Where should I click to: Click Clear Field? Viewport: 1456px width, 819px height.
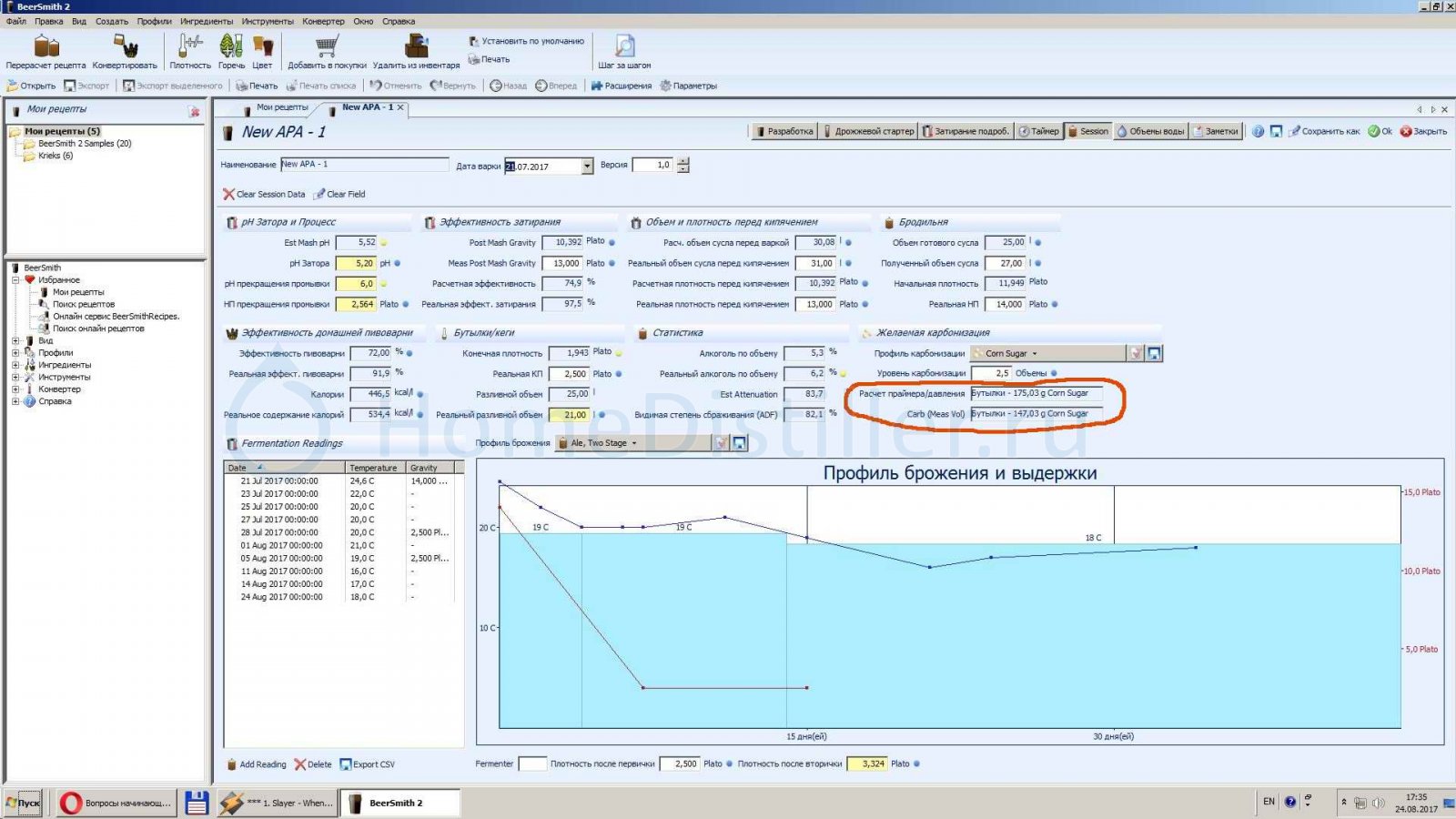pyautogui.click(x=339, y=194)
